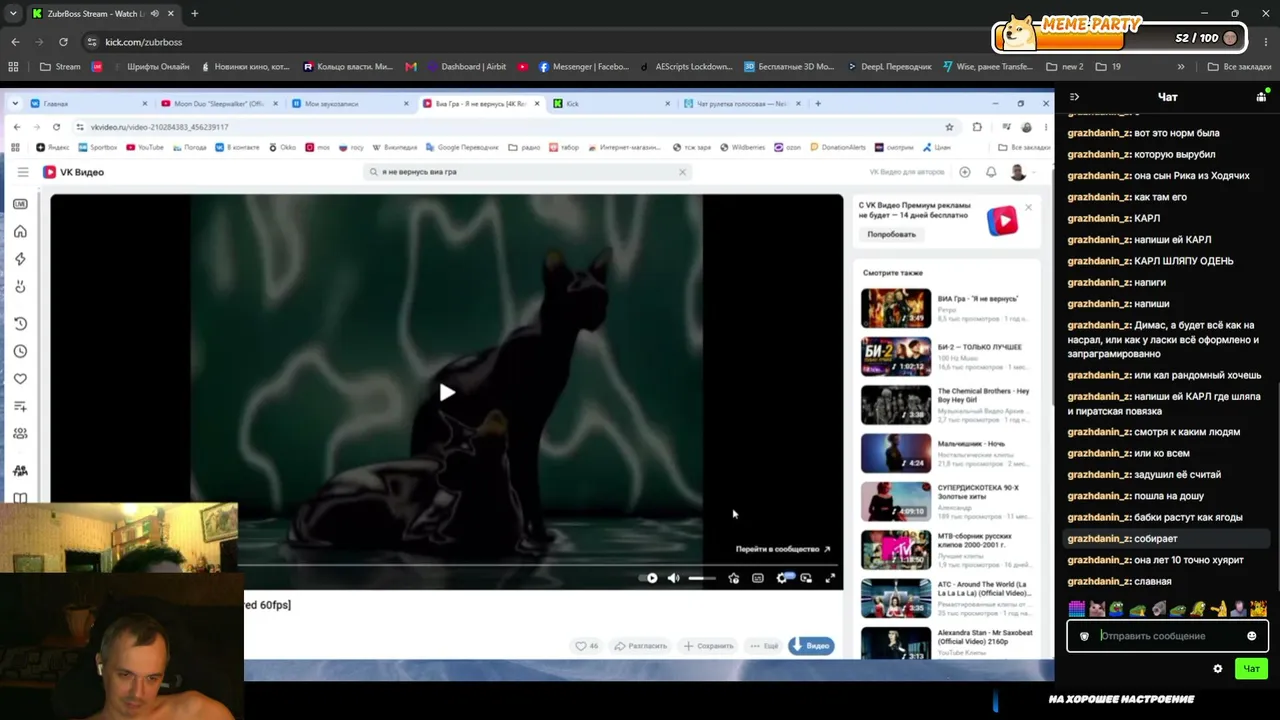Screen dimensions: 1280x720
Task: Open Dashboard | Airbit bookmark
Action: [x=467, y=67]
